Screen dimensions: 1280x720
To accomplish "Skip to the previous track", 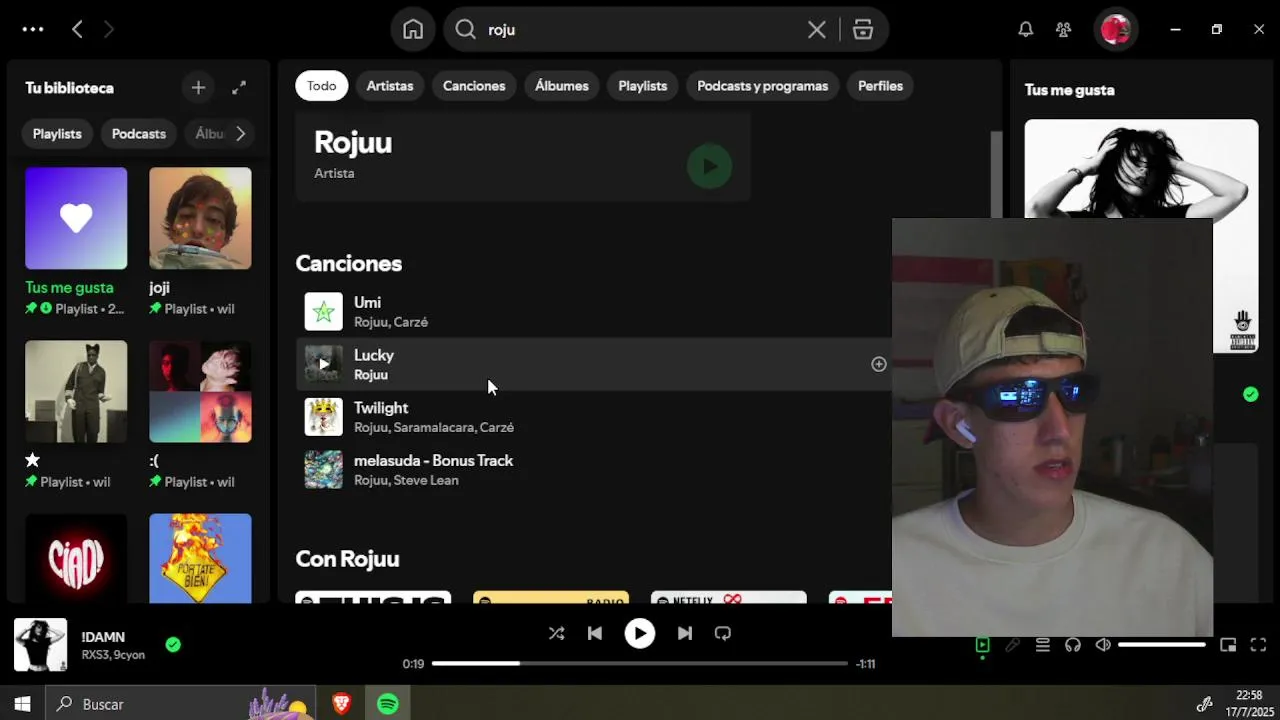I will 595,633.
